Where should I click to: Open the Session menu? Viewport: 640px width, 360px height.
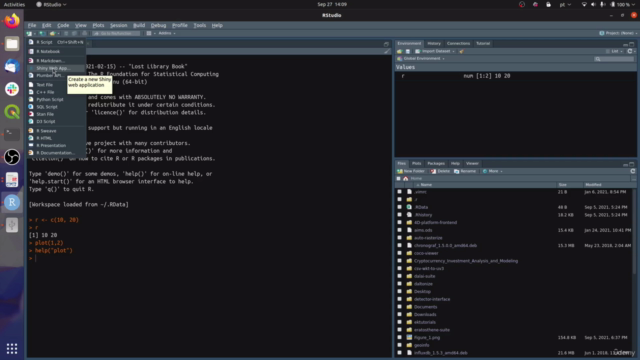pos(118,25)
